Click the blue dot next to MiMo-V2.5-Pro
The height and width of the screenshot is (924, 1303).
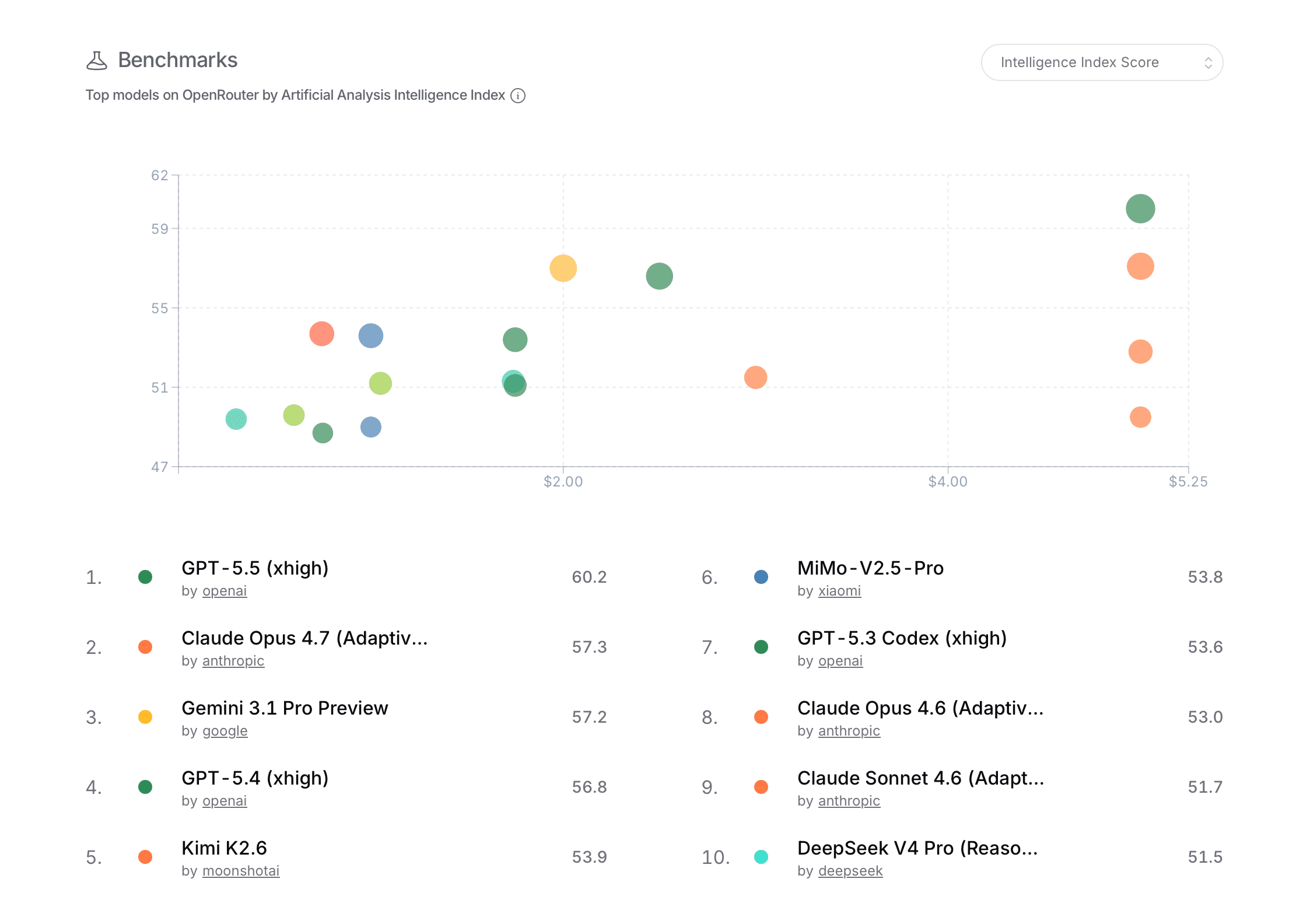(x=762, y=577)
